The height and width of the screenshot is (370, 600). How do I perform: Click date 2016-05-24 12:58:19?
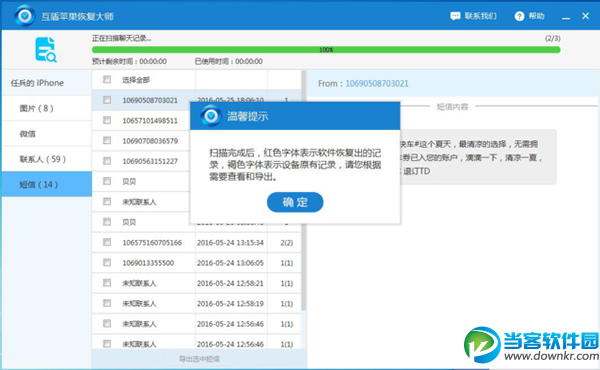(230, 303)
